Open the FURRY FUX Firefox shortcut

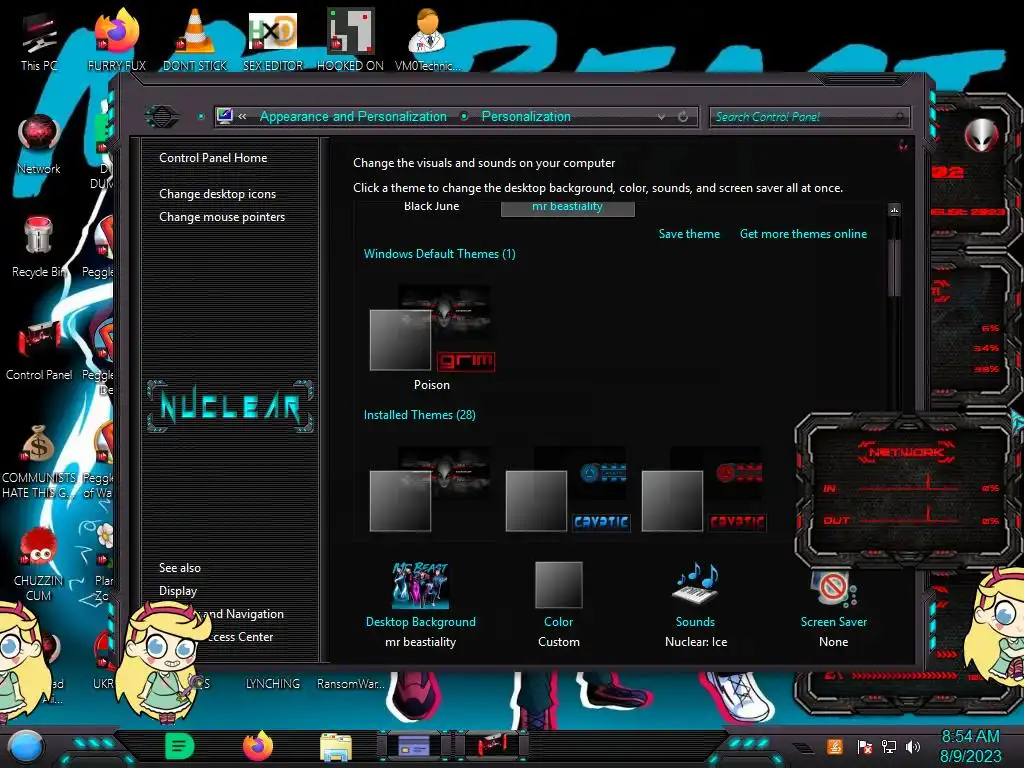117,39
